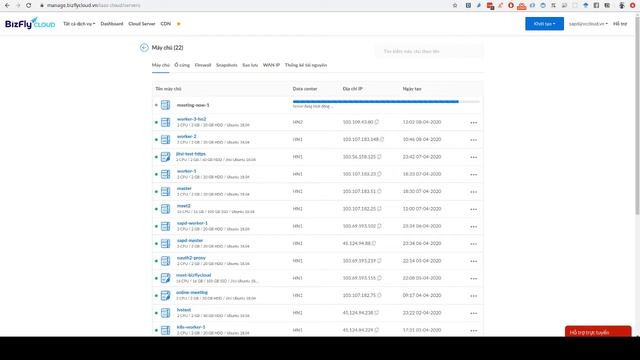Copy the IP address of meet2
The height and width of the screenshot is (360, 640).
pos(379,209)
